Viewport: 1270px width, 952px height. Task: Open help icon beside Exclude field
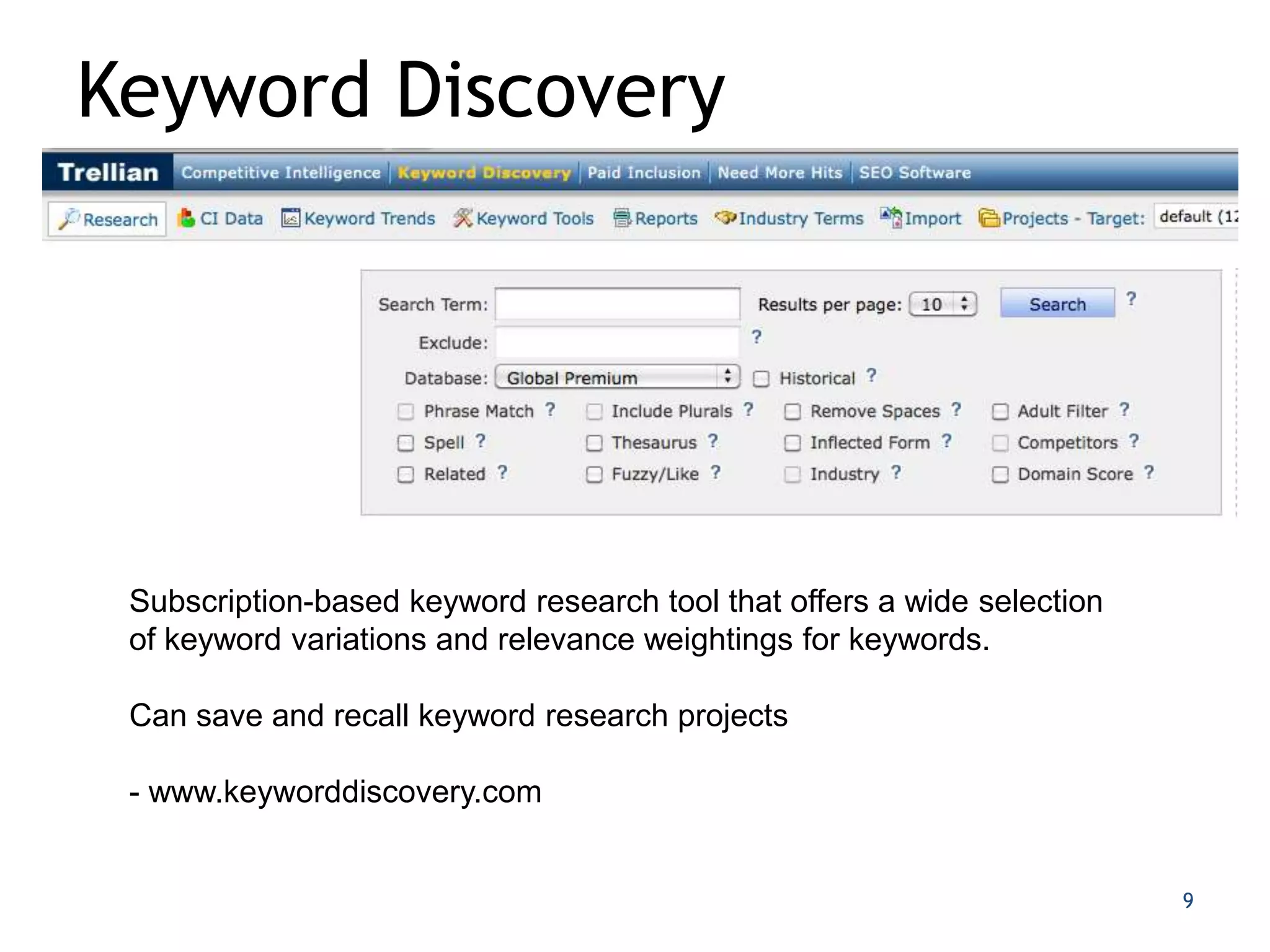coord(757,337)
